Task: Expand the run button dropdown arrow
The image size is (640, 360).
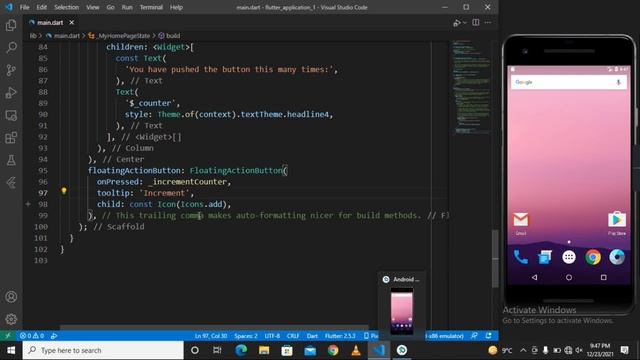Action: (464, 23)
